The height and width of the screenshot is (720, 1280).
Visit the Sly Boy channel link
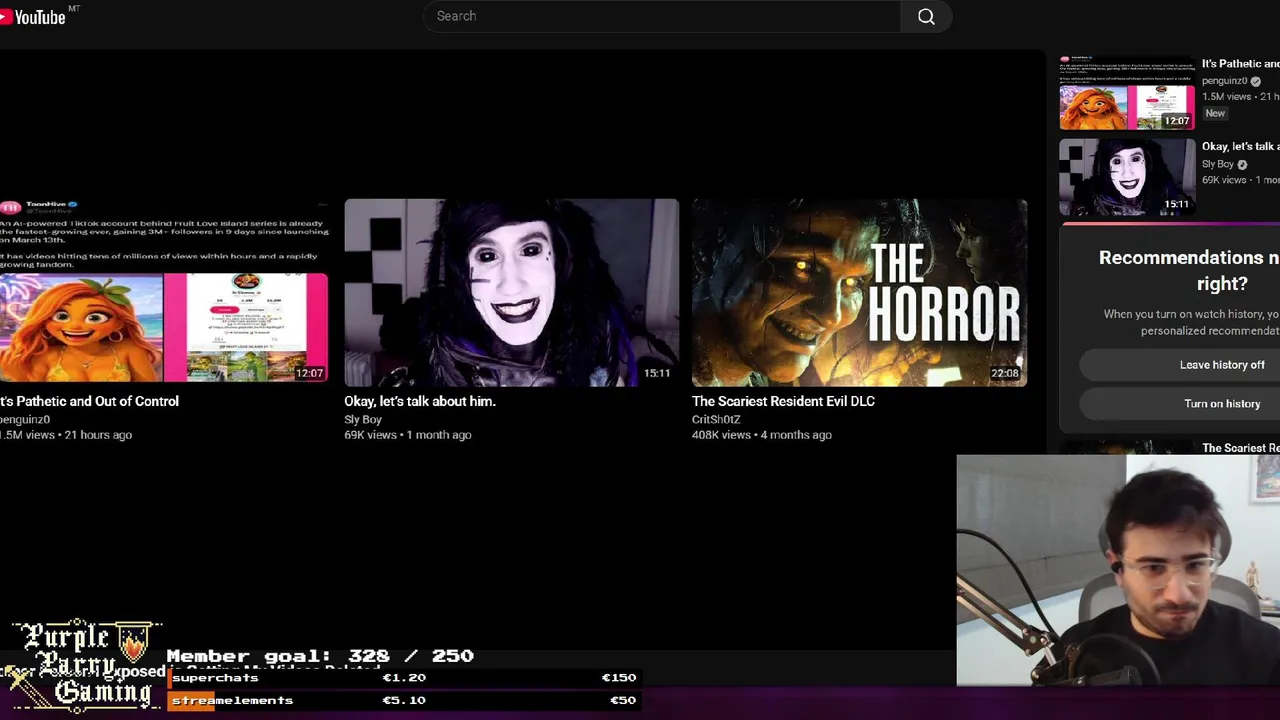click(363, 420)
